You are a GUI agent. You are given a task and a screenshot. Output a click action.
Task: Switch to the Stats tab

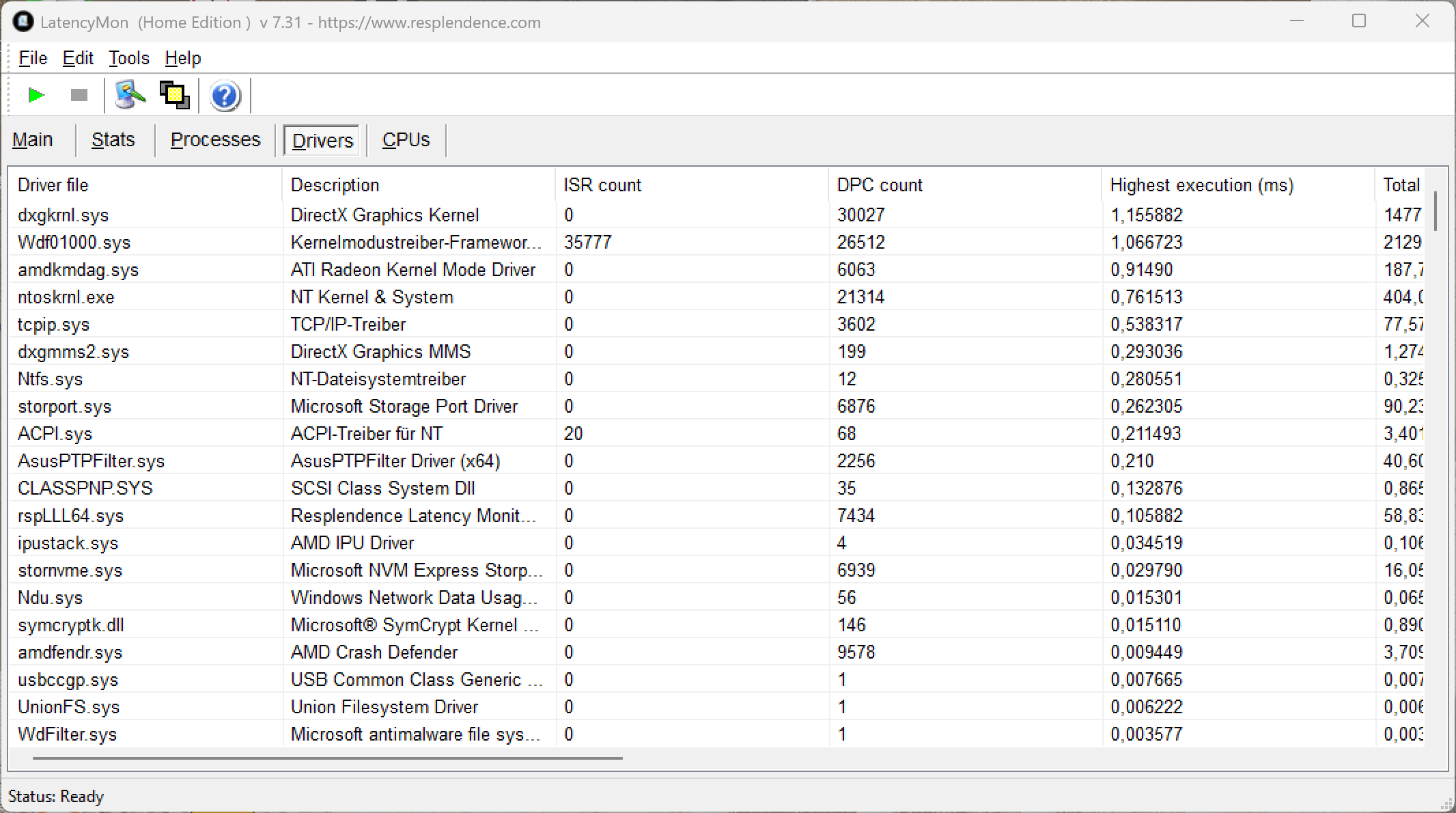coord(113,140)
